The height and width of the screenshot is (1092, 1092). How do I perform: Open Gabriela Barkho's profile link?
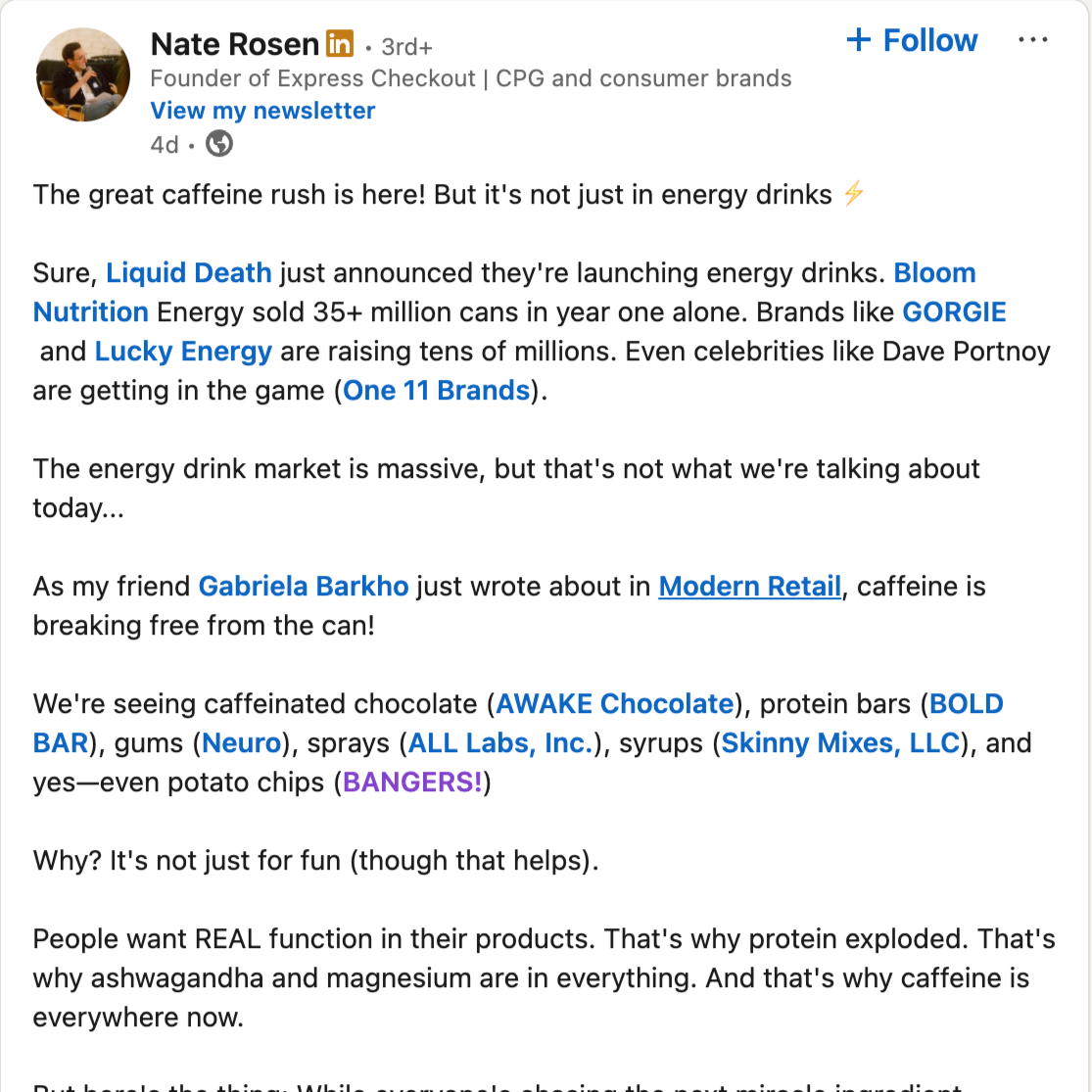click(x=304, y=587)
